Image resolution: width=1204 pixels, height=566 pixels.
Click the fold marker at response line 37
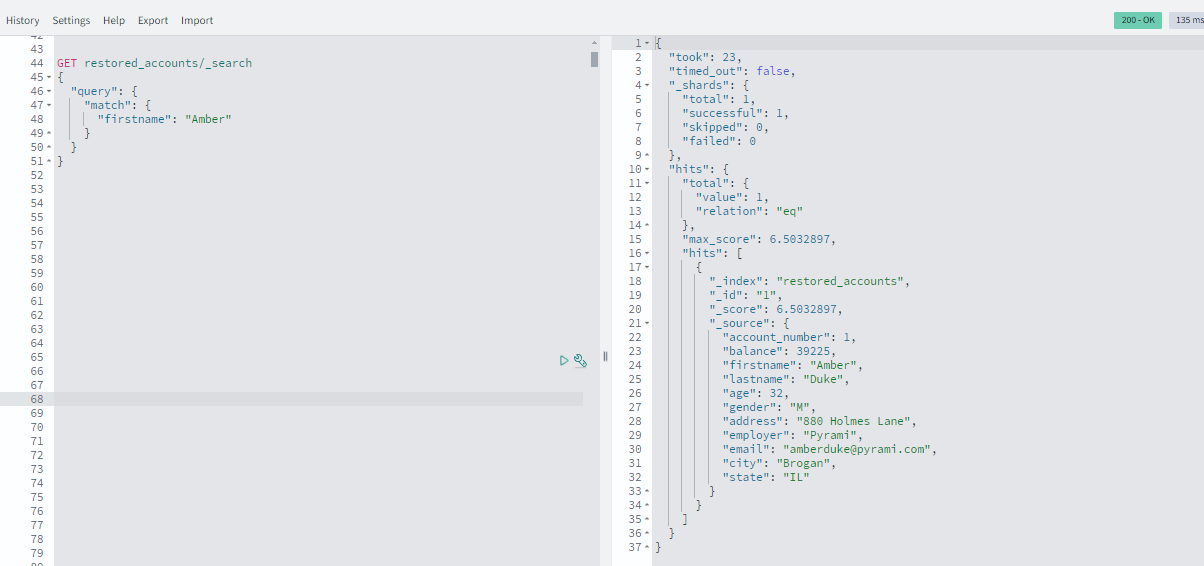(646, 547)
